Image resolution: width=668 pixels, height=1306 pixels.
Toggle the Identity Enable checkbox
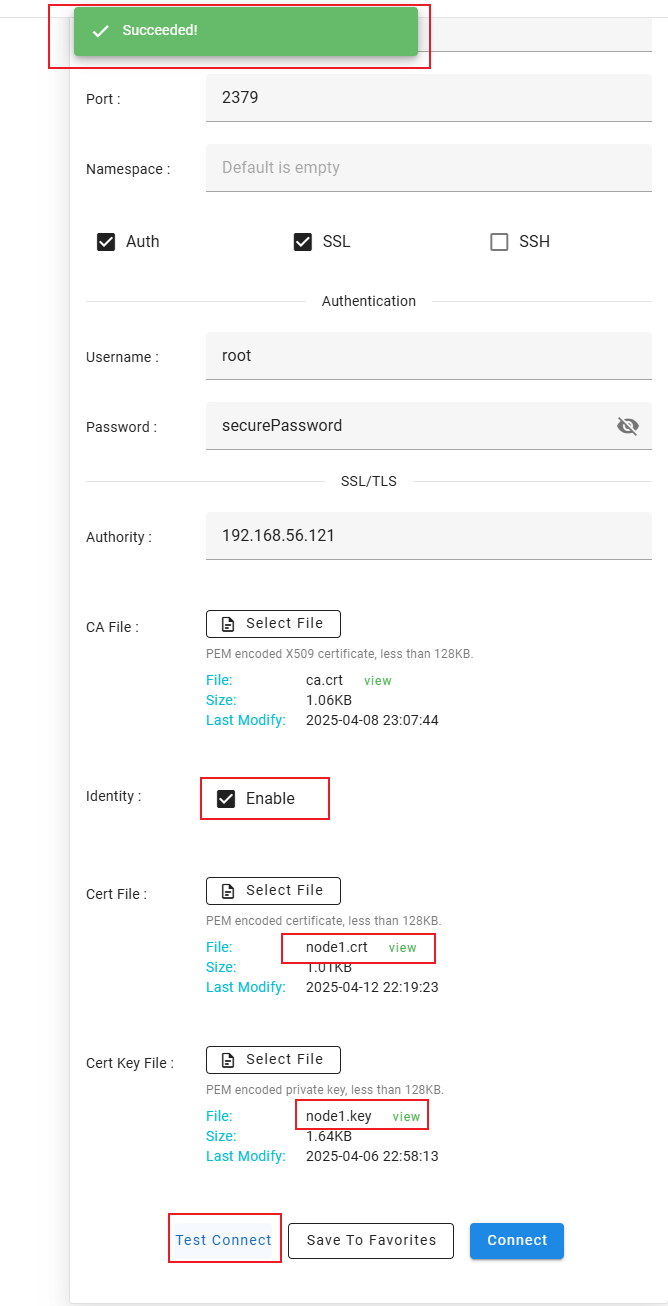pyautogui.click(x=226, y=798)
